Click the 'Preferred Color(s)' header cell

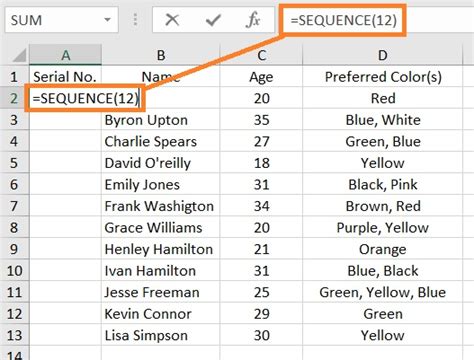click(x=383, y=77)
